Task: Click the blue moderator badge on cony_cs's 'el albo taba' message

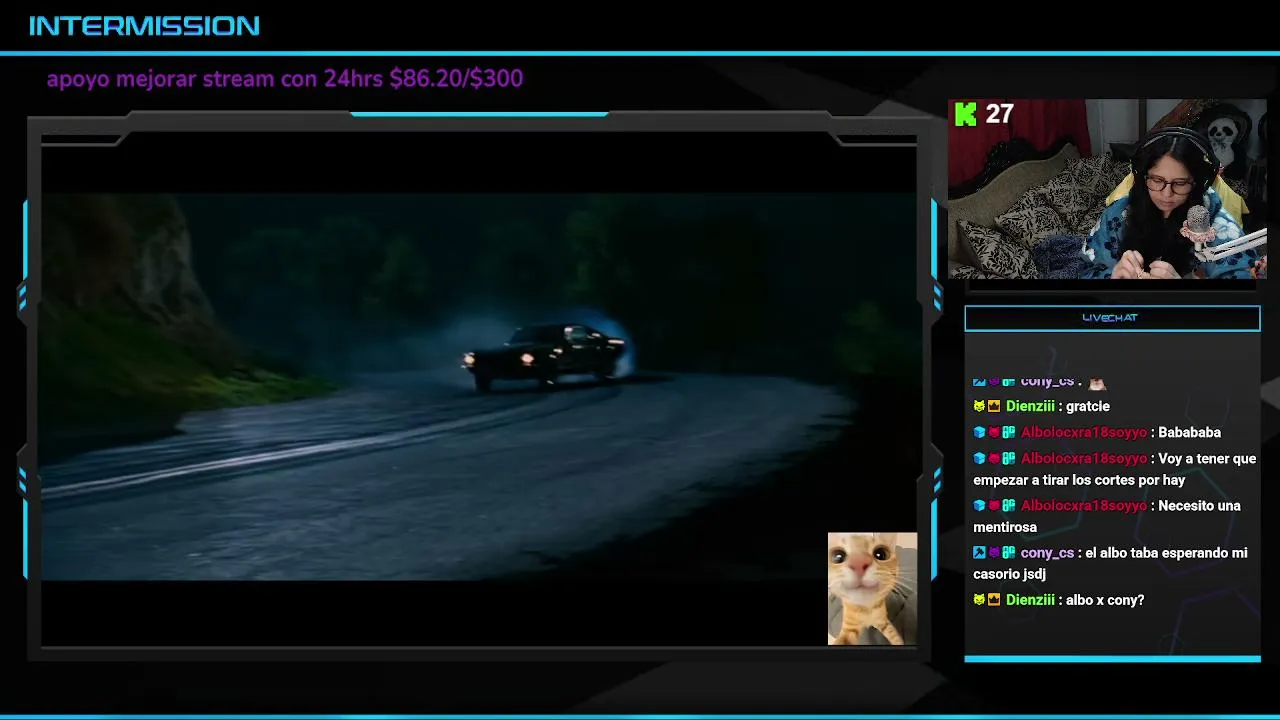Action: [x=979, y=552]
